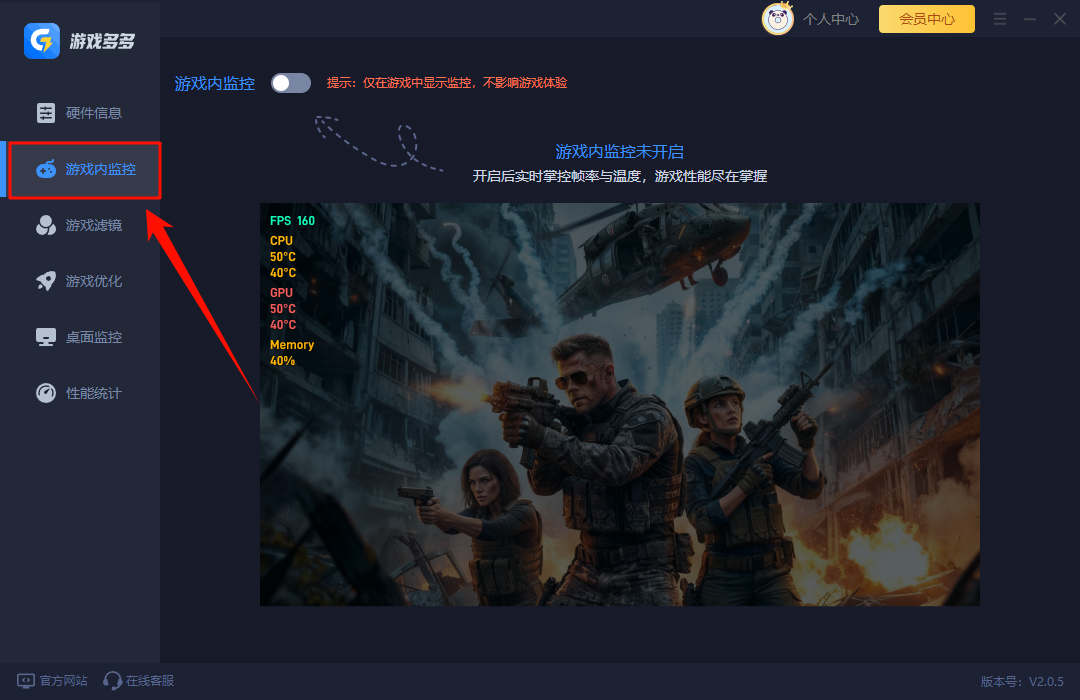Click the 游戏滤镜 filter icon in sidebar
The image size is (1080, 700).
click(46, 225)
